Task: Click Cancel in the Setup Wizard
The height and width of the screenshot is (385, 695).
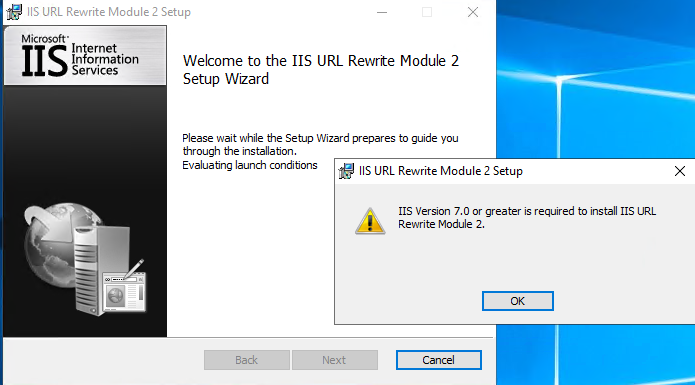Action: click(438, 360)
